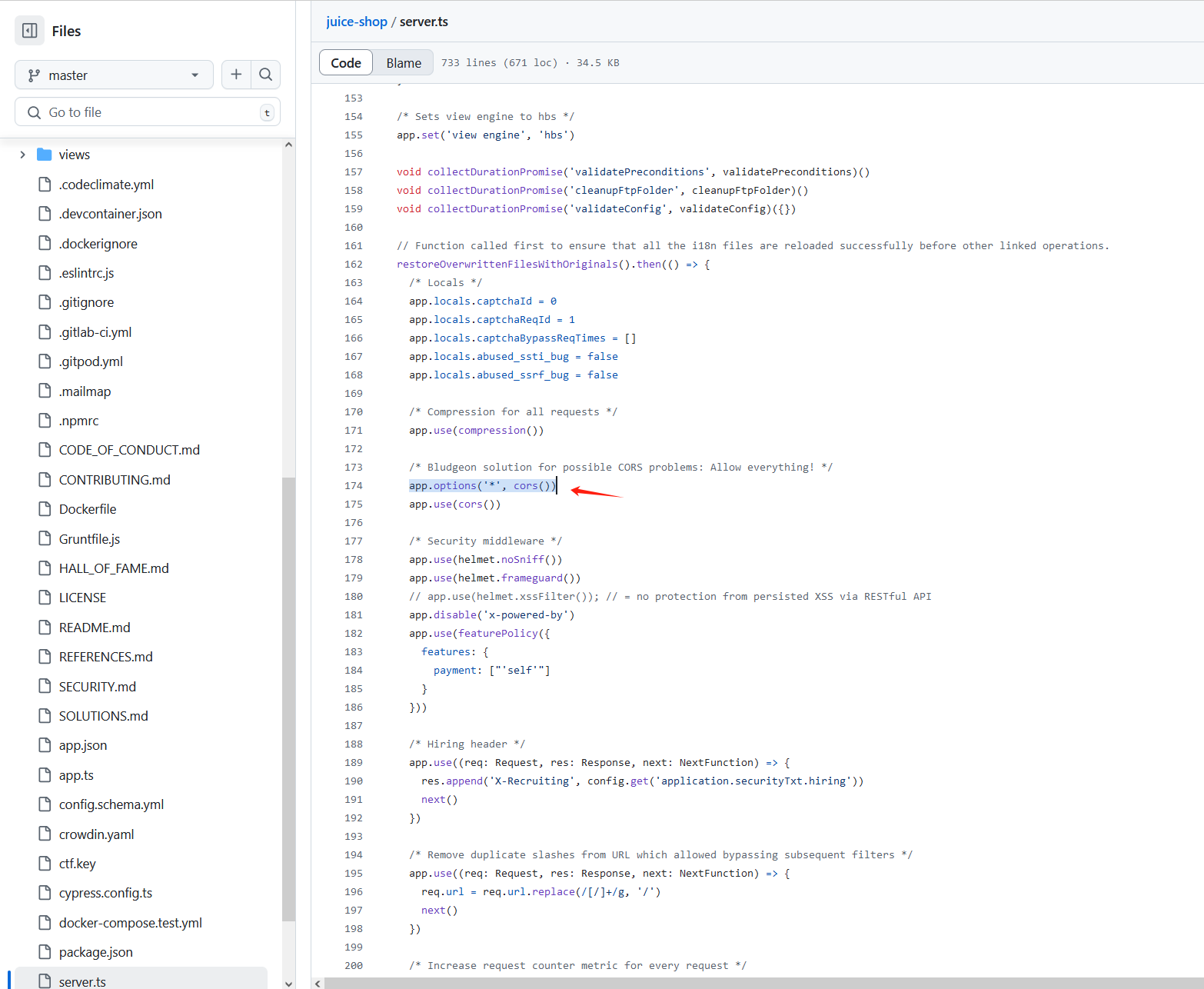Select line number 174
1204x989 pixels.
coord(354,486)
